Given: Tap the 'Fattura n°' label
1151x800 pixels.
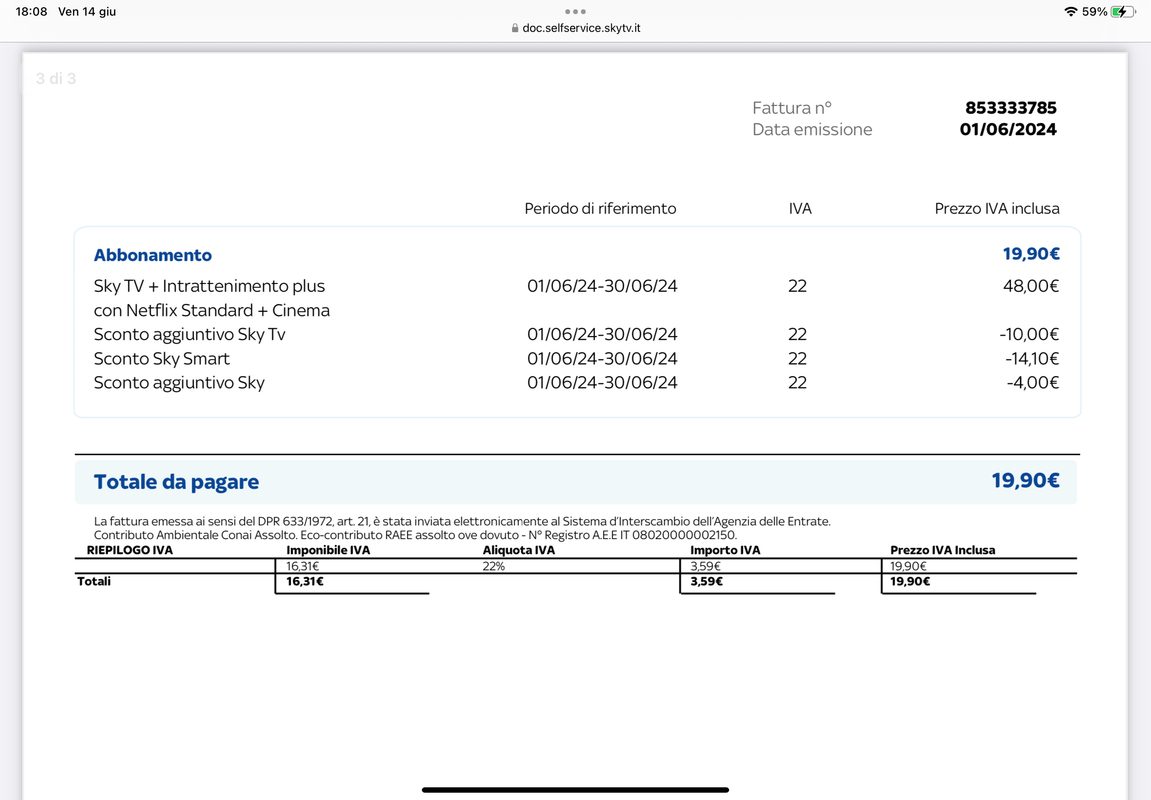Looking at the screenshot, I should 792,108.
